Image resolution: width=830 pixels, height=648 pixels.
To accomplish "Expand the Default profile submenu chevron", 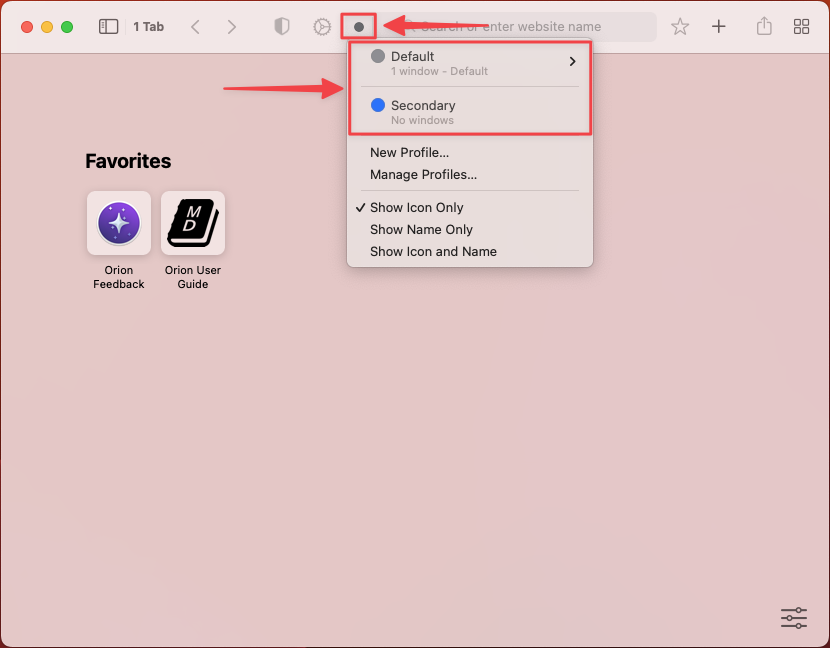I will point(572,61).
